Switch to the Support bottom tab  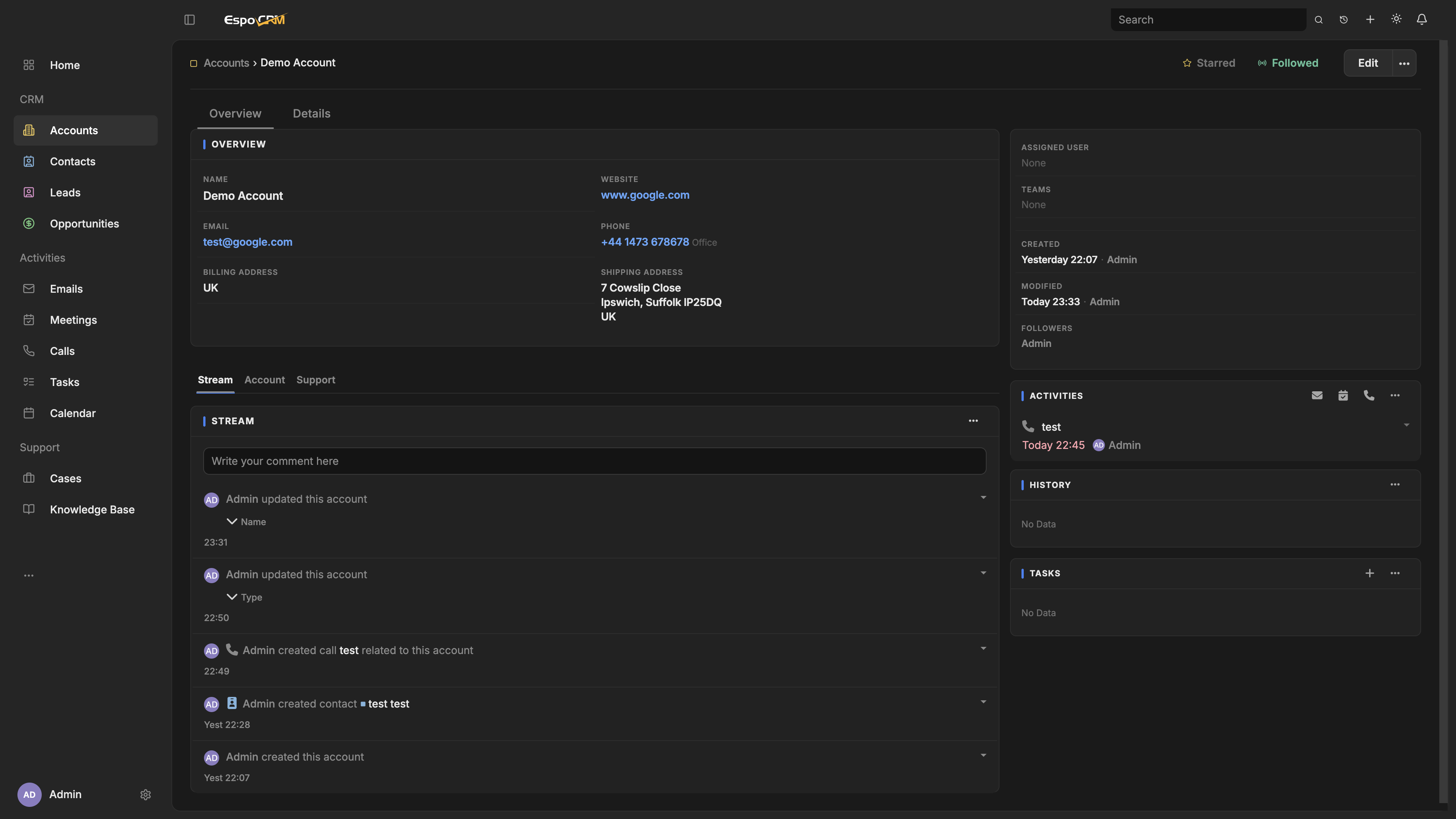point(315,380)
